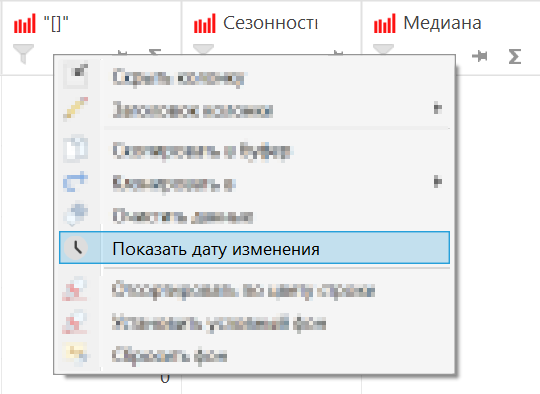Expand the submenu arrow of the pencil-icon entry
Viewport: 540px width, 394px height.
click(438, 109)
